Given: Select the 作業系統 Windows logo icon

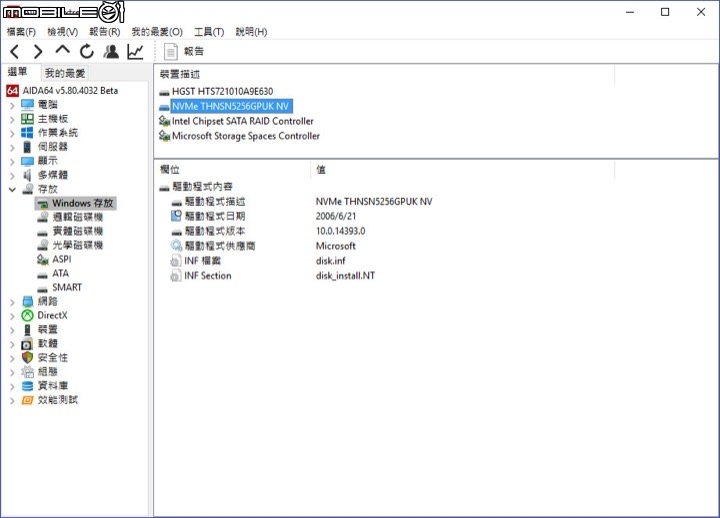Looking at the screenshot, I should tap(27, 133).
